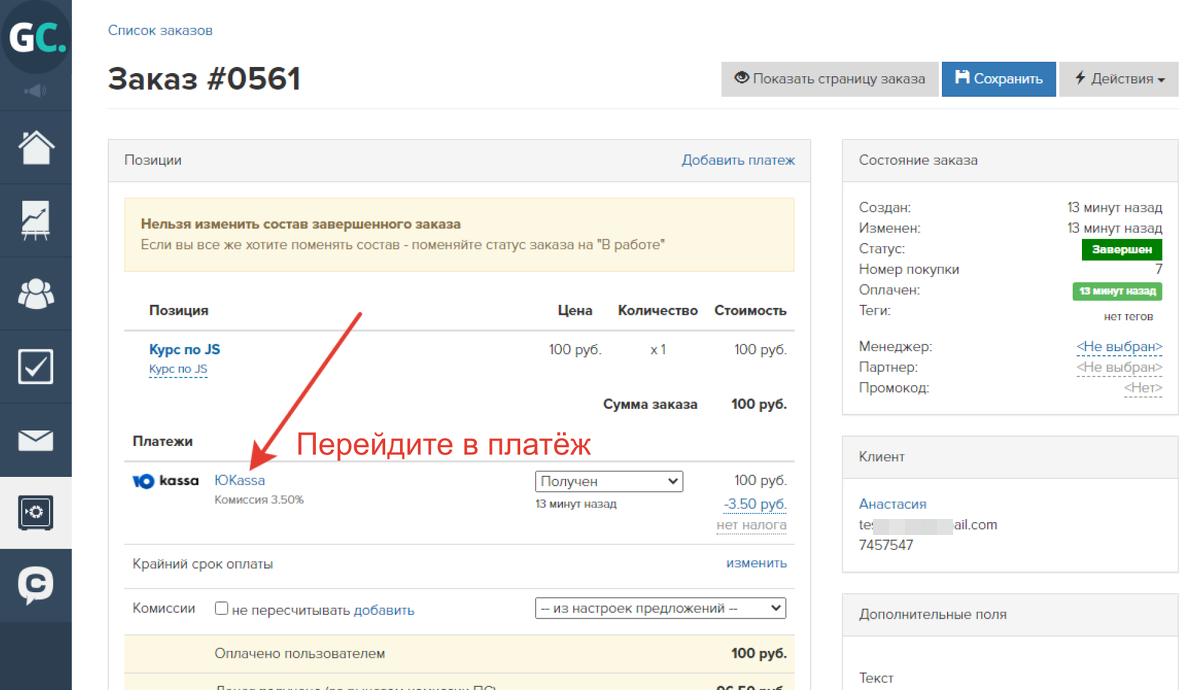Open the payment status 'Получен' dropdown
1199x690 pixels.
coord(609,481)
